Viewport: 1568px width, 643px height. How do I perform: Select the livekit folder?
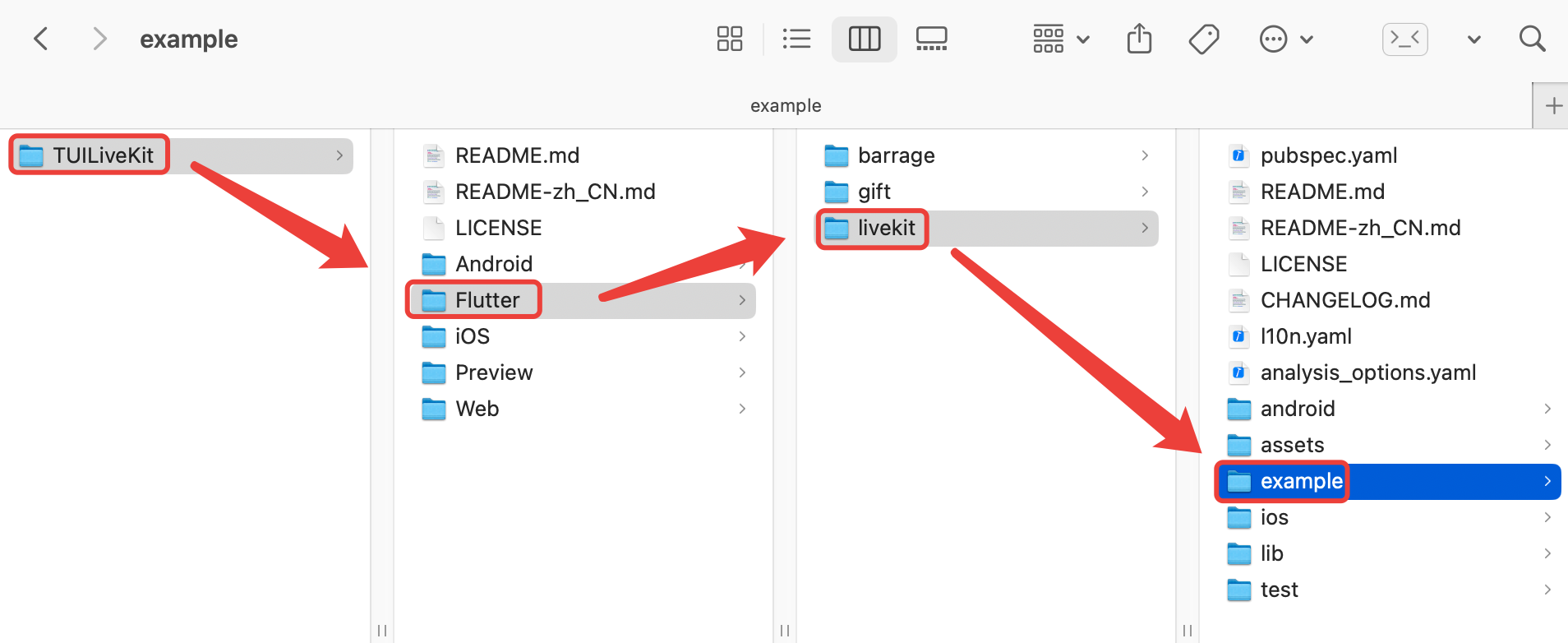click(986, 228)
